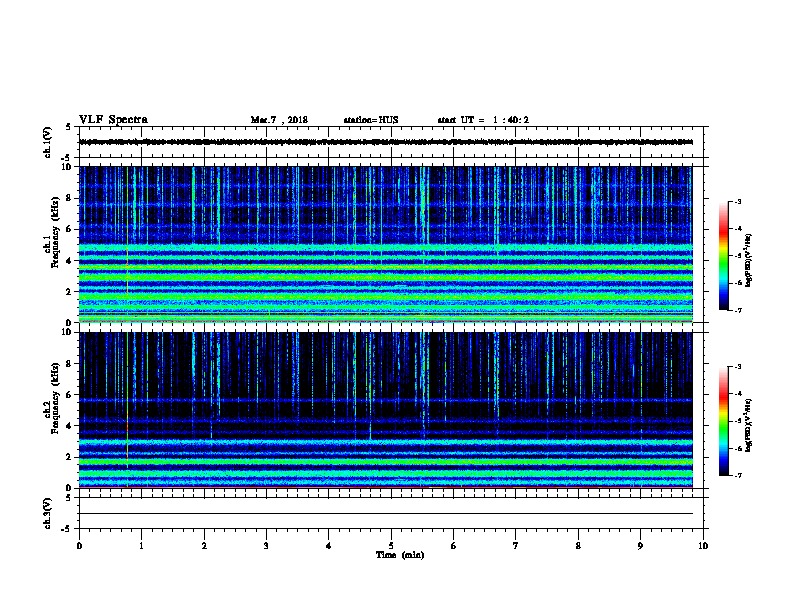The height and width of the screenshot is (612, 792).
Task: Click inside the ch.2 spectrogram panel
Action: coord(385,410)
